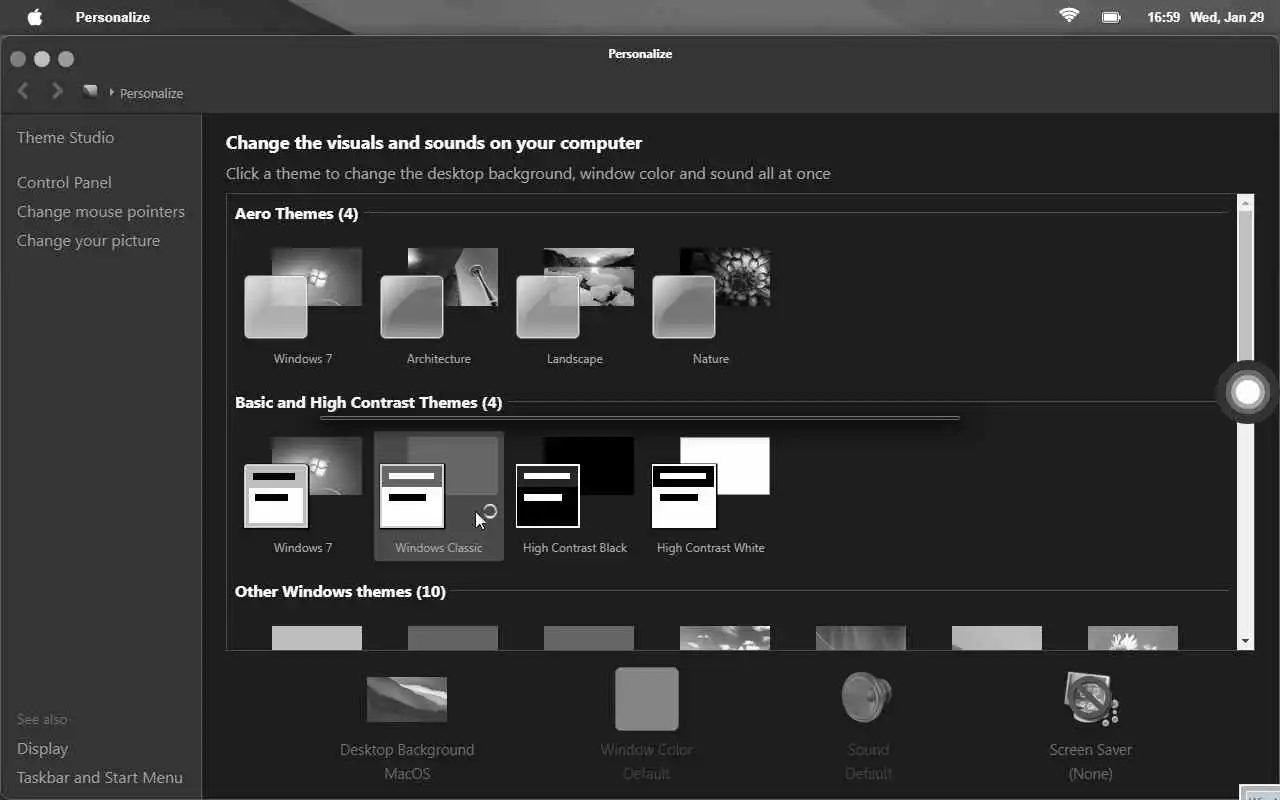Select the High Contrast Black theme
1280x800 pixels.
point(575,495)
